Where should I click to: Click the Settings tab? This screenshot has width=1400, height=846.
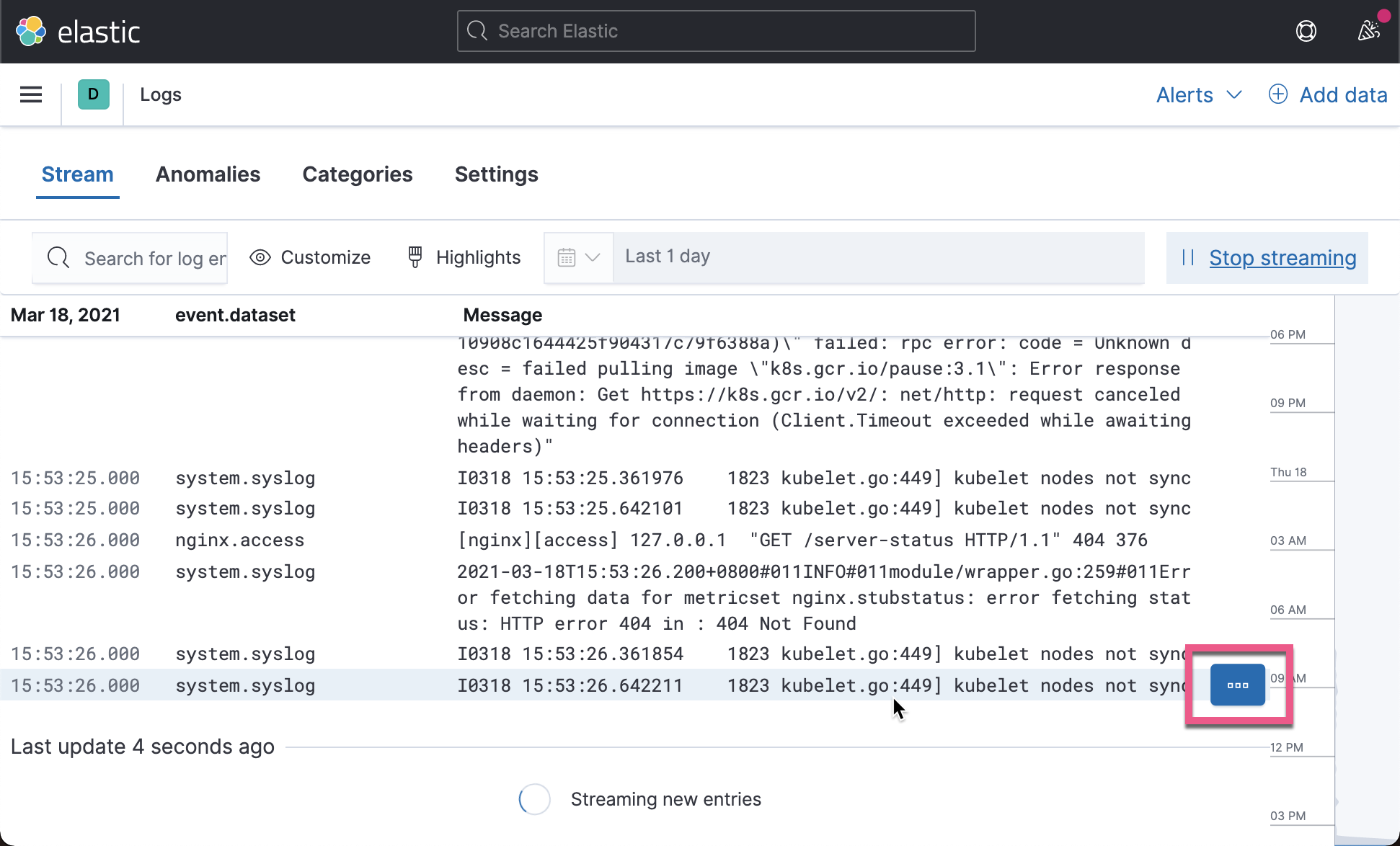(x=496, y=174)
